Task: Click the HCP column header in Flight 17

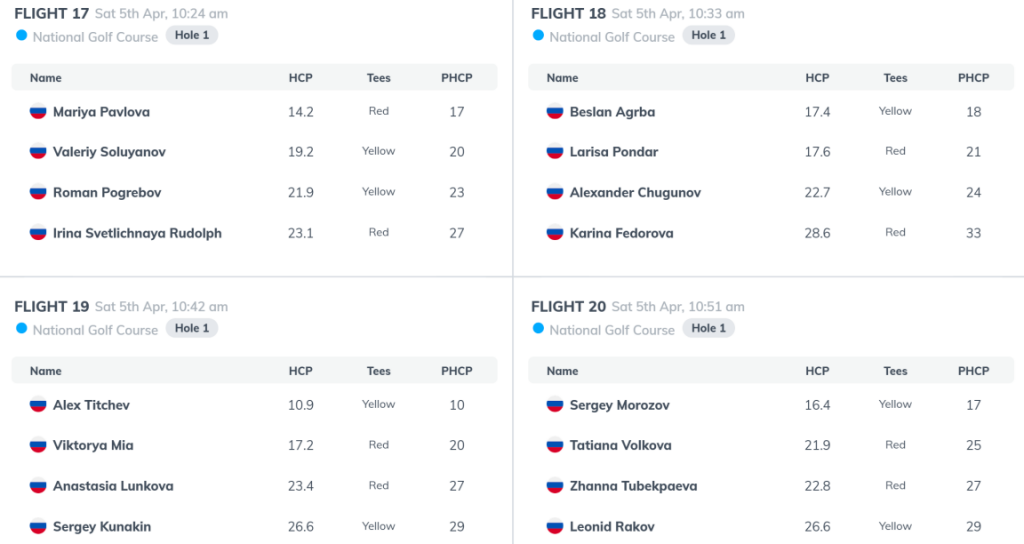Action: (300, 78)
